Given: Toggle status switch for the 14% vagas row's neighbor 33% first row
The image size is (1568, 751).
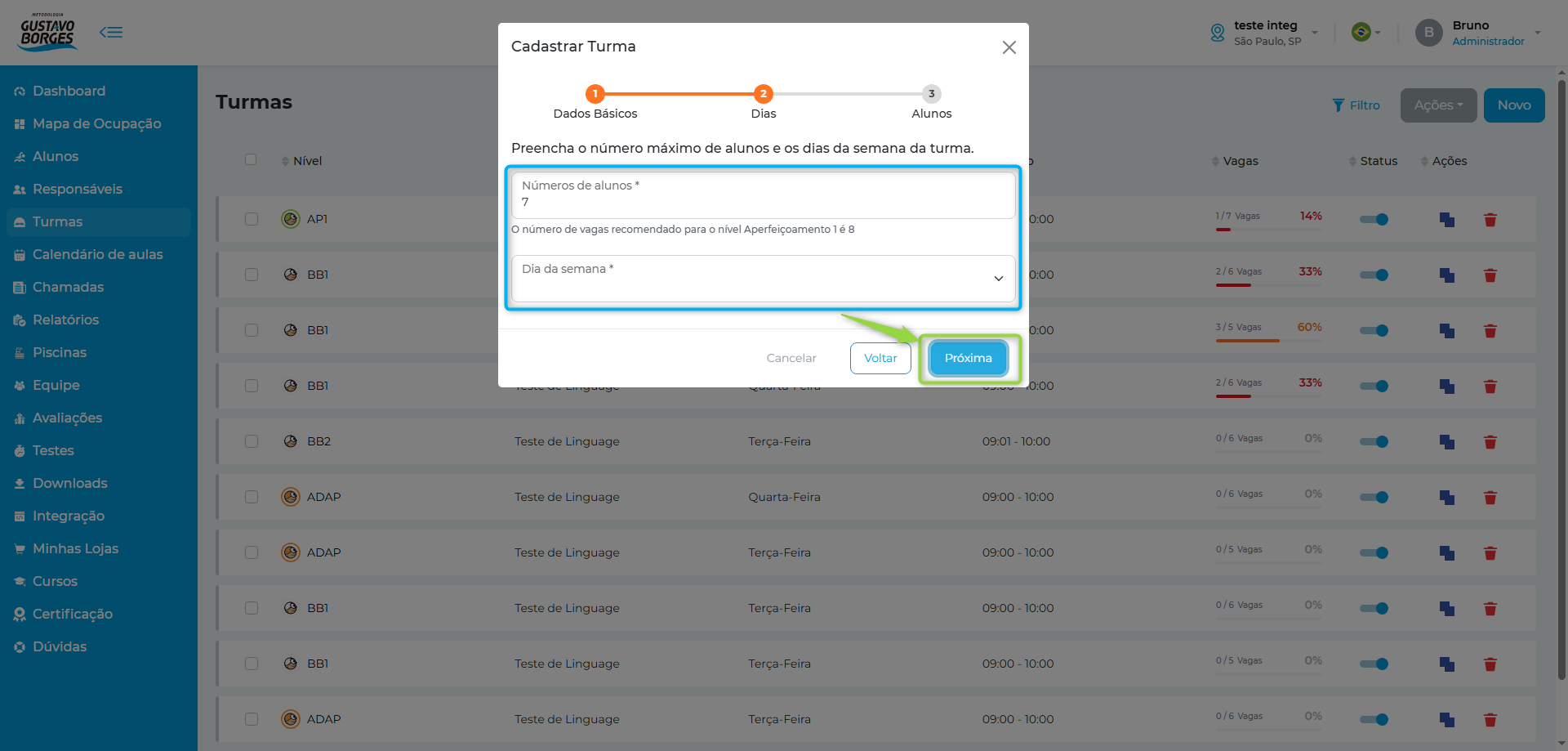Looking at the screenshot, I should [x=1374, y=275].
